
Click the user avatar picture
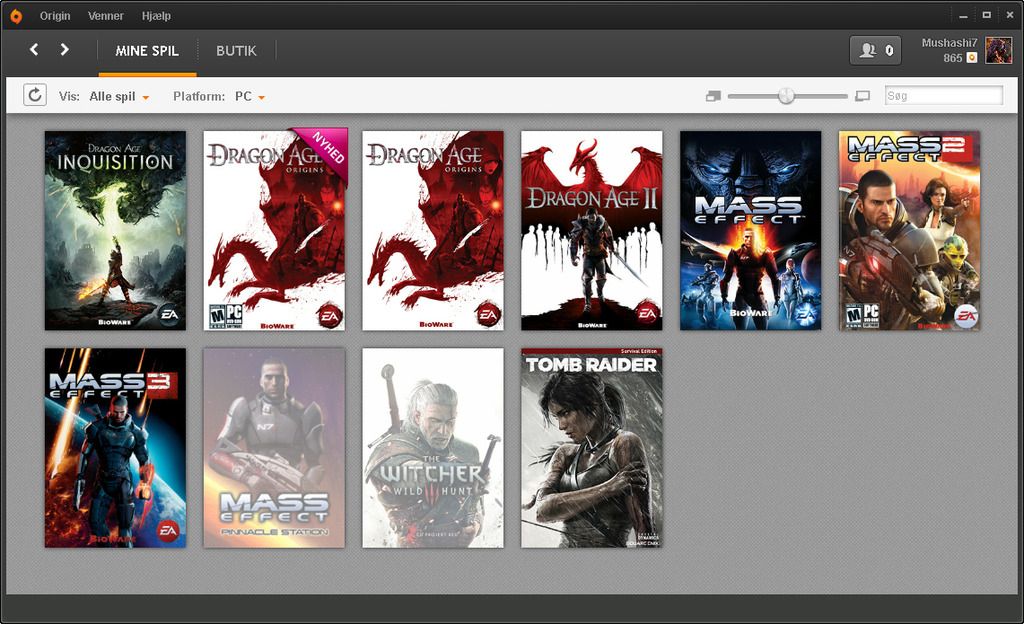click(x=998, y=50)
